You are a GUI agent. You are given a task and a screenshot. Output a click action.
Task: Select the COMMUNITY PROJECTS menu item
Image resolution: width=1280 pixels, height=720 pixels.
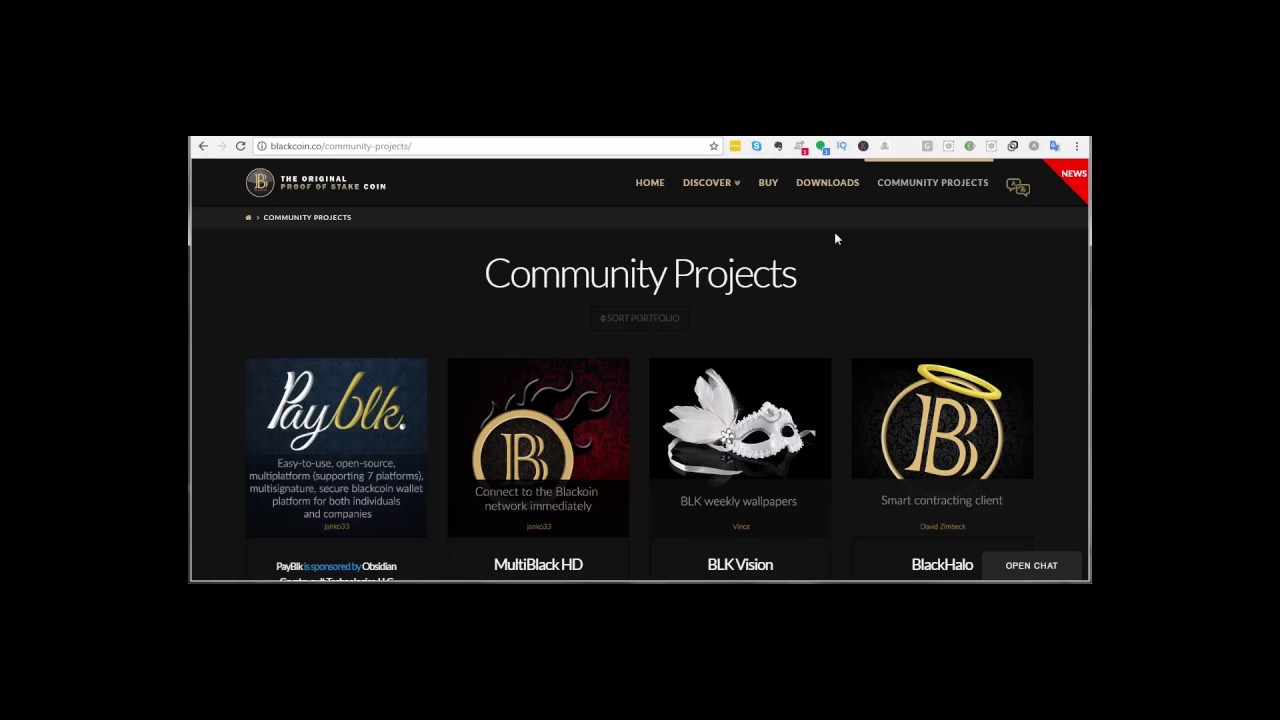[932, 183]
